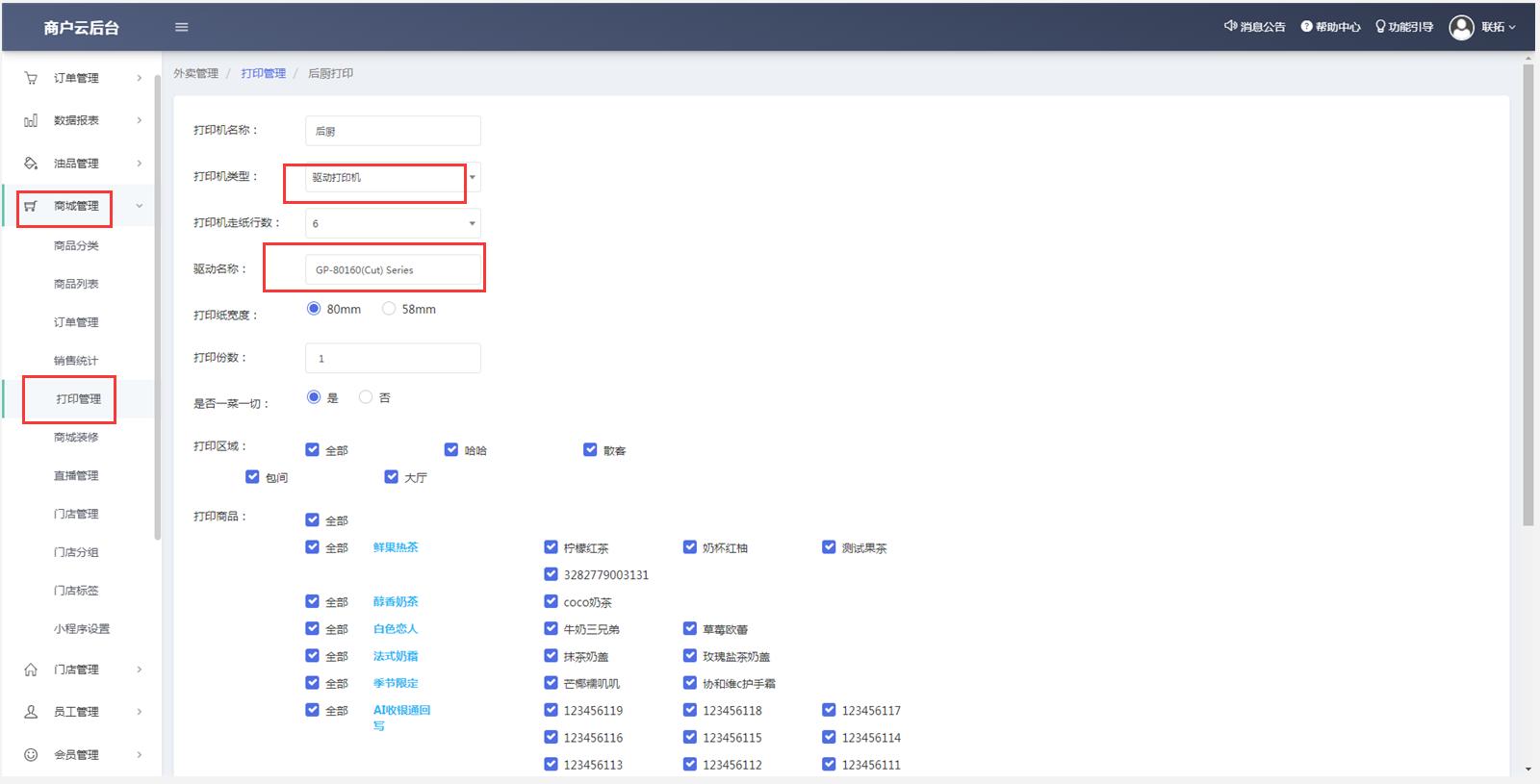Open 销售统计 in the sidebar
The height and width of the screenshot is (784, 1540).
(x=76, y=361)
